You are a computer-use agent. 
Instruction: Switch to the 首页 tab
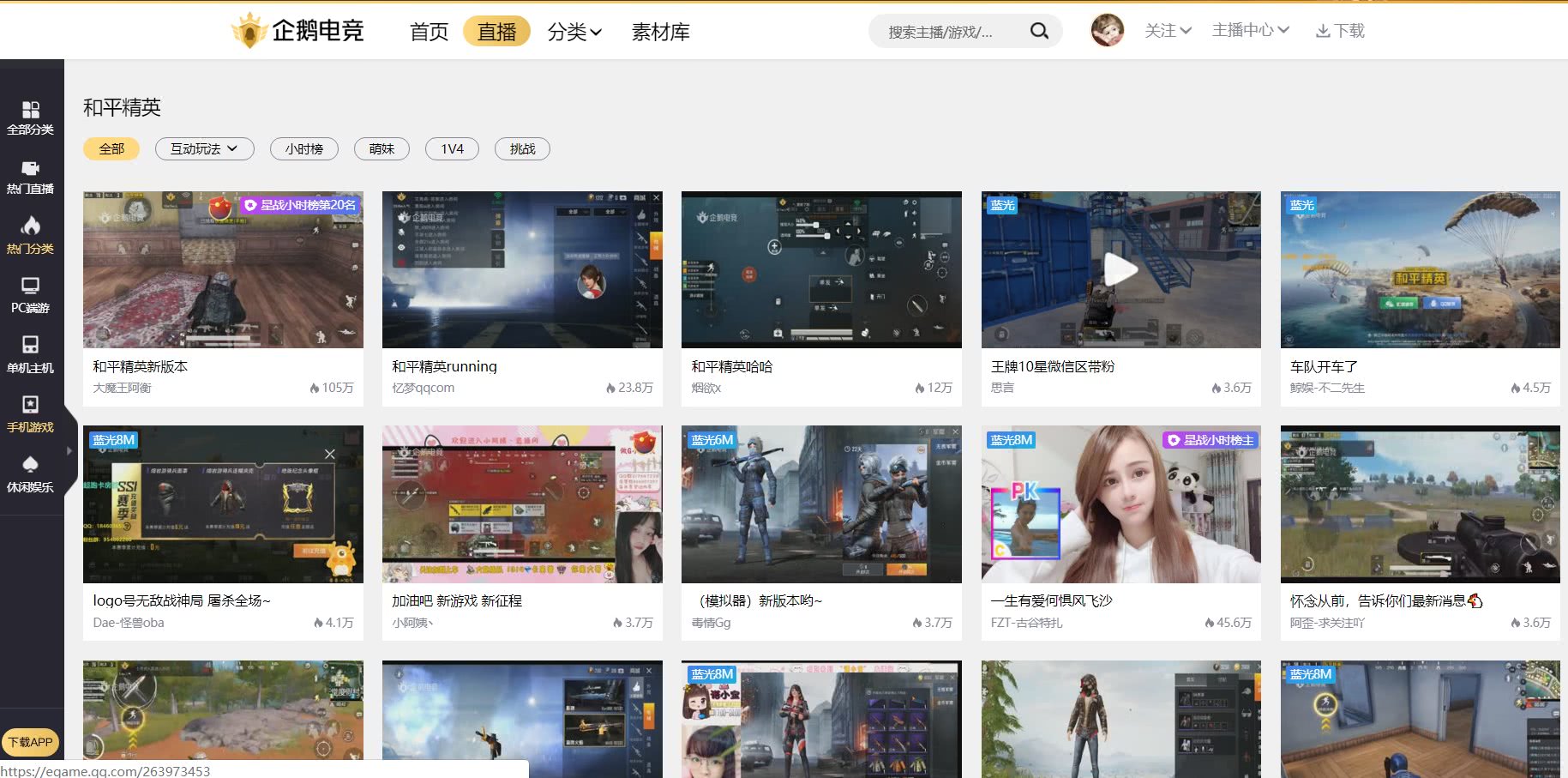click(x=429, y=32)
